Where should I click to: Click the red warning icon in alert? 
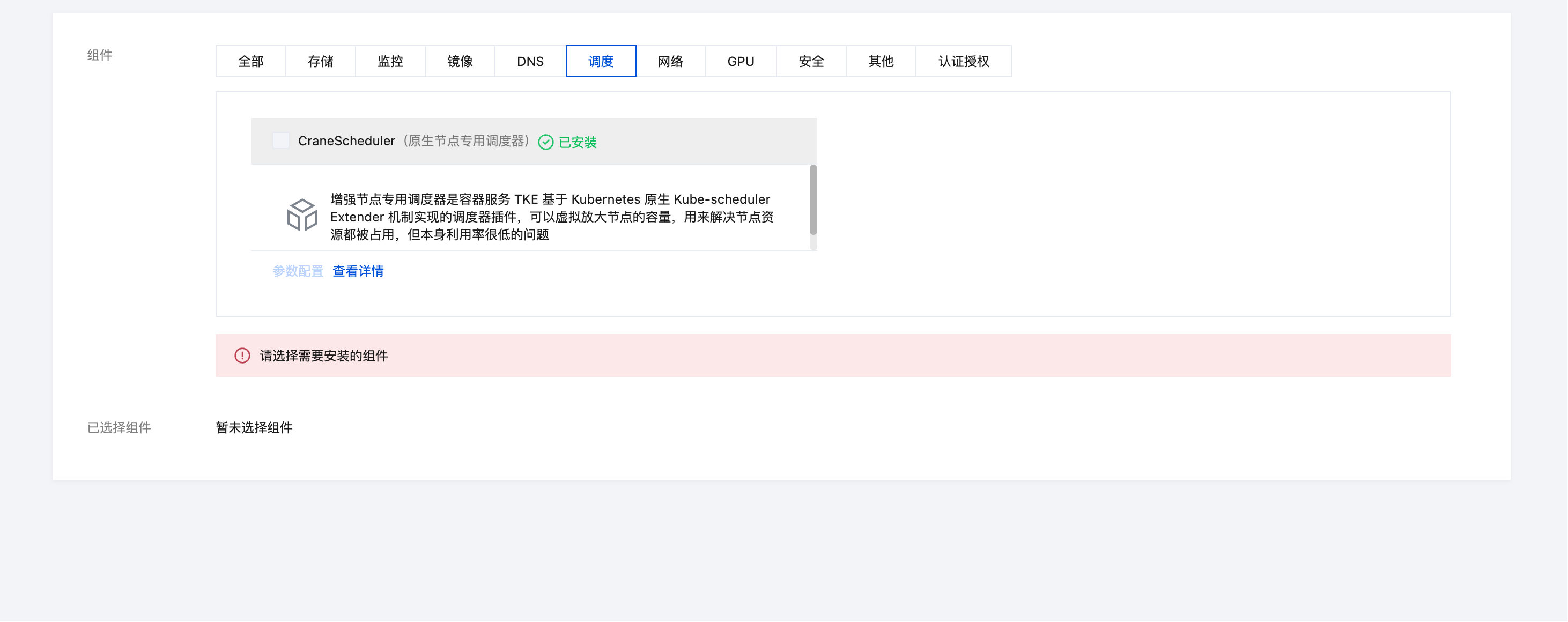coord(242,356)
